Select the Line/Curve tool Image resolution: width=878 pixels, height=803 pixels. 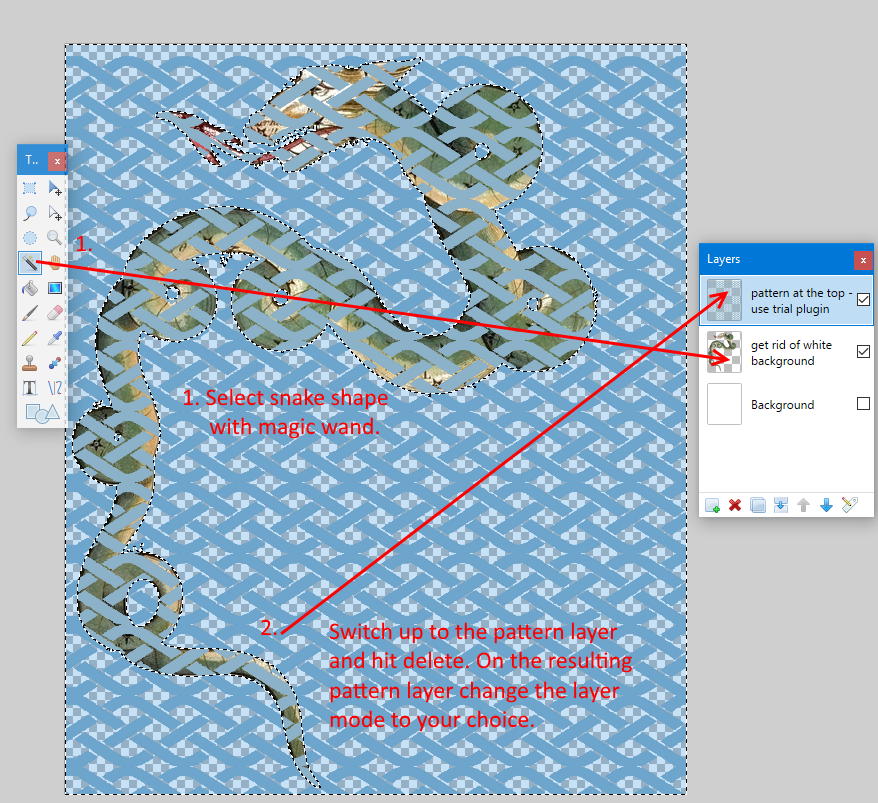54,388
